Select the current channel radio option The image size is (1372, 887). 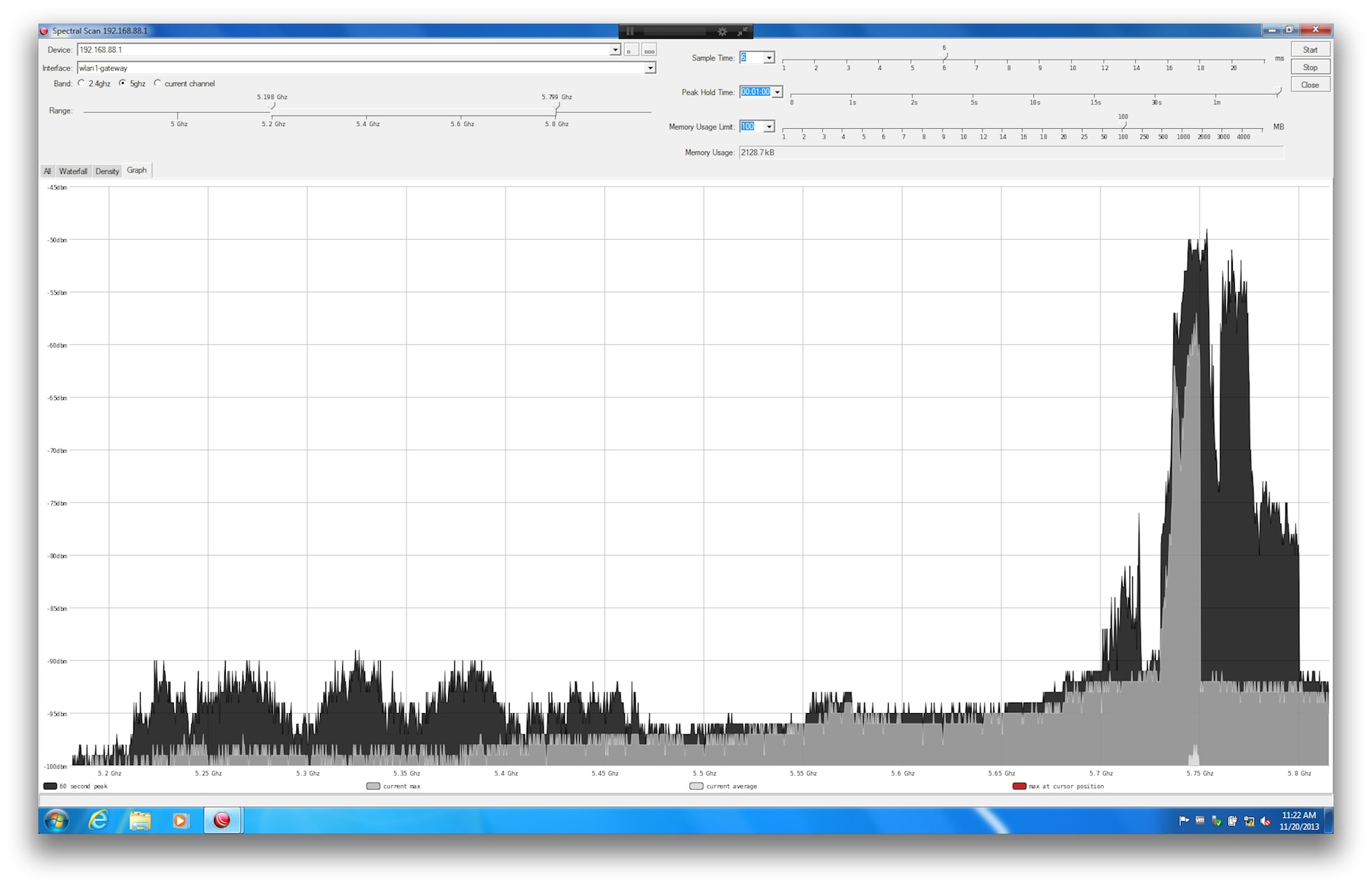[x=158, y=83]
